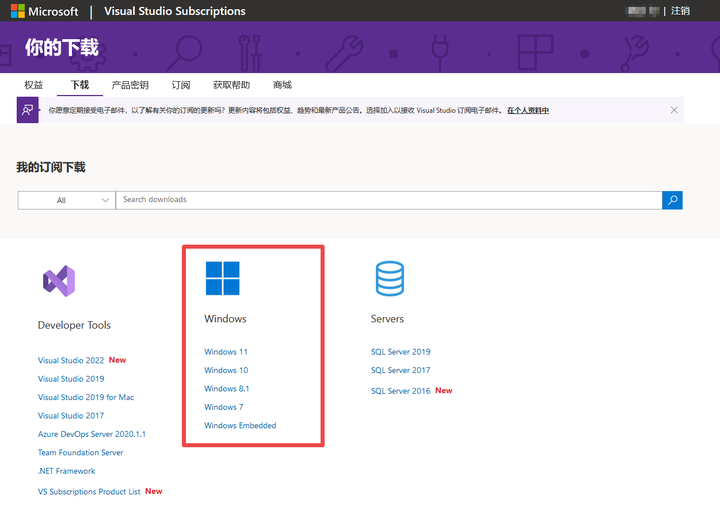Open the Windows Embedded link
This screenshot has width=720, height=514.
[x=240, y=425]
